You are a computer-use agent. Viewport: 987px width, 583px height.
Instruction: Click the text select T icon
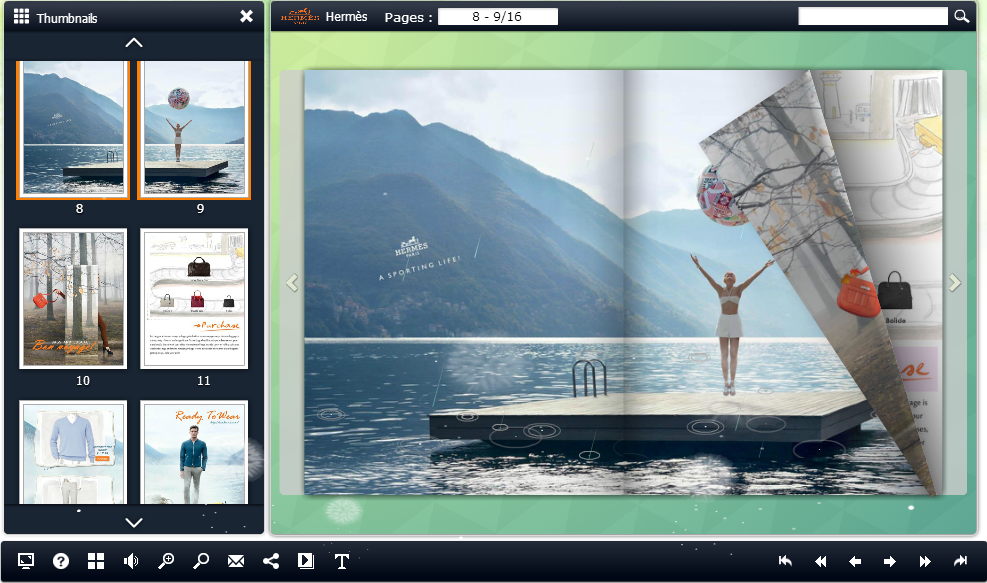[x=341, y=561]
